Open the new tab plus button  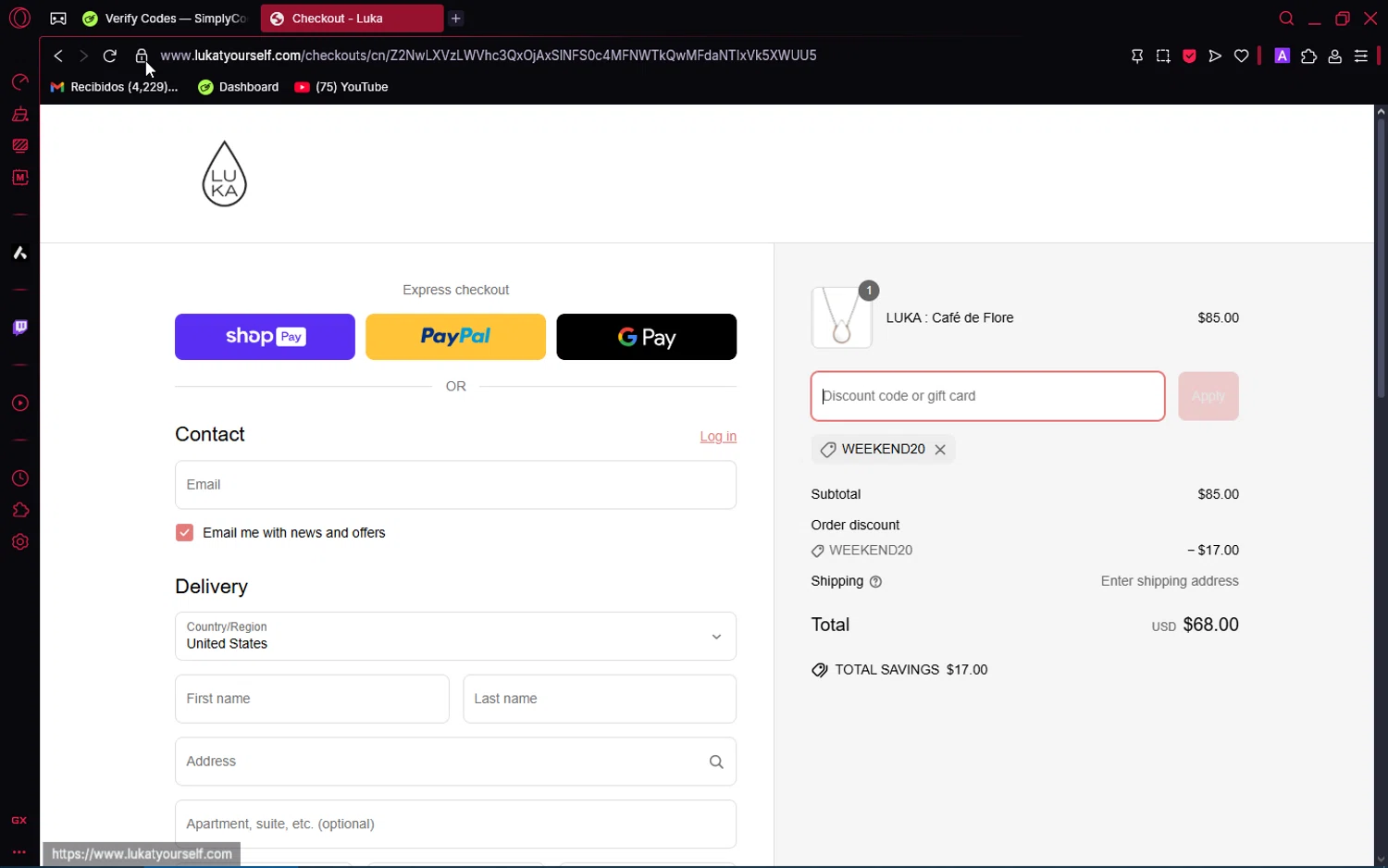456,19
